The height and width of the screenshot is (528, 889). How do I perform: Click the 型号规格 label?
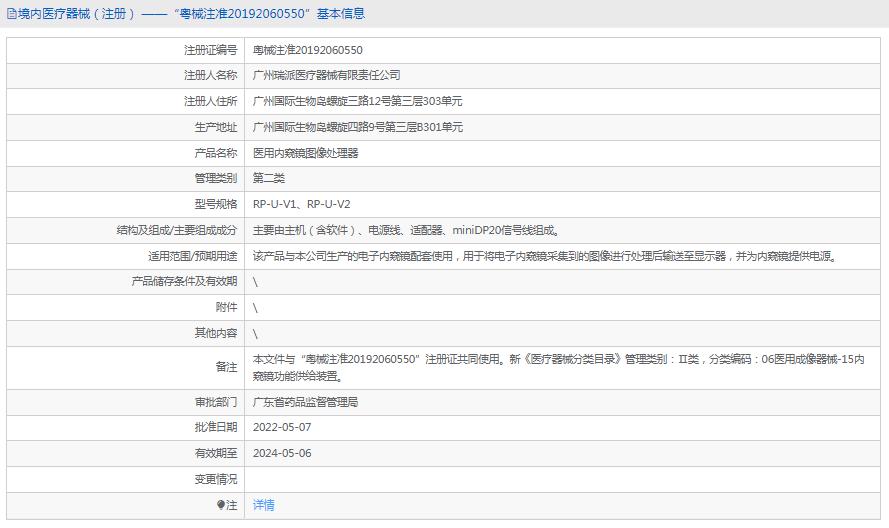216,204
